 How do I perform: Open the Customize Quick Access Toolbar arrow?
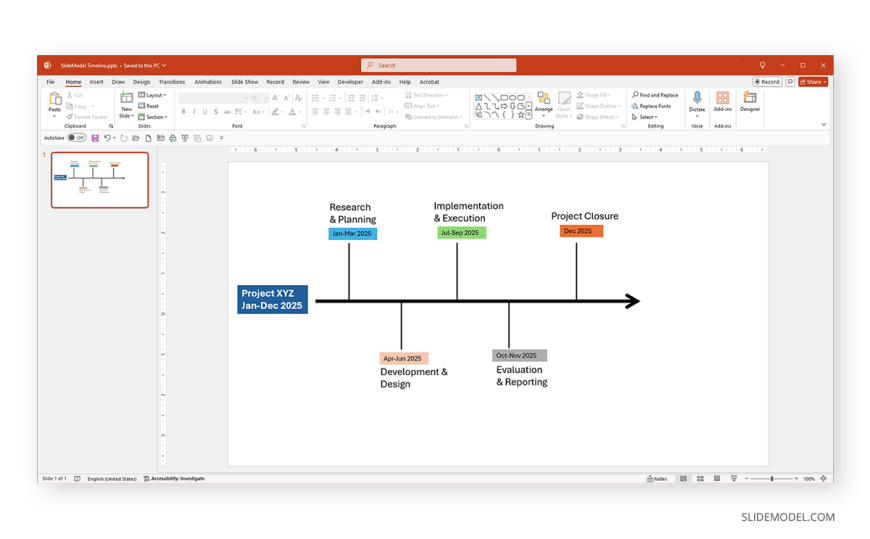point(221,138)
